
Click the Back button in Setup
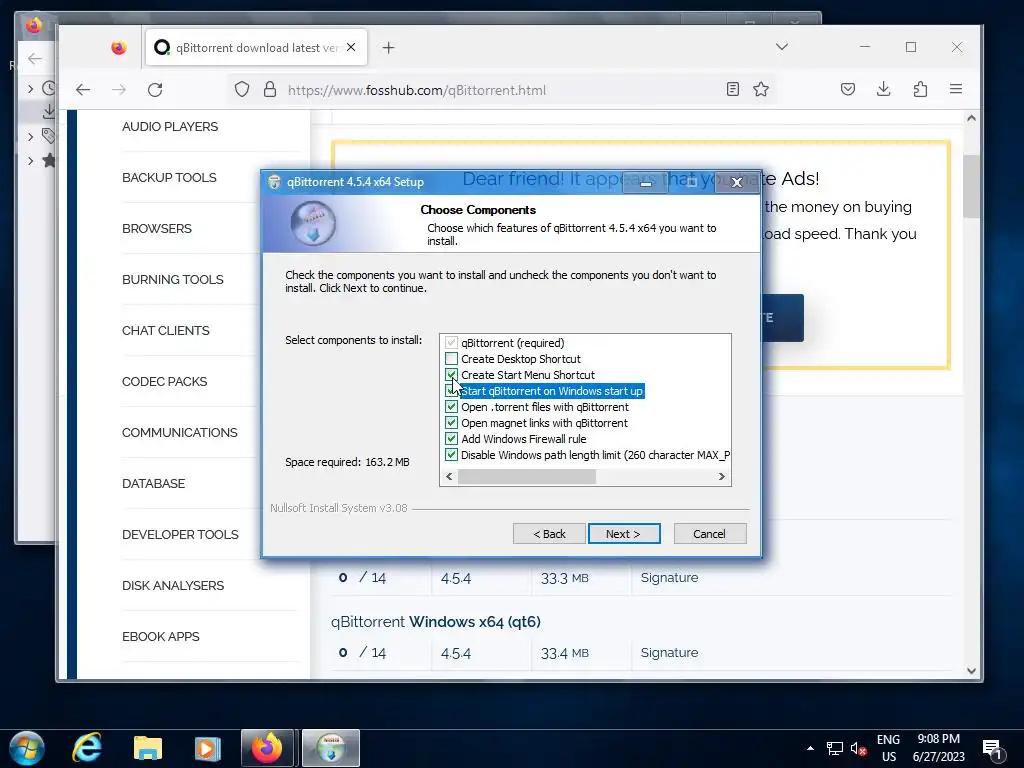tap(549, 534)
